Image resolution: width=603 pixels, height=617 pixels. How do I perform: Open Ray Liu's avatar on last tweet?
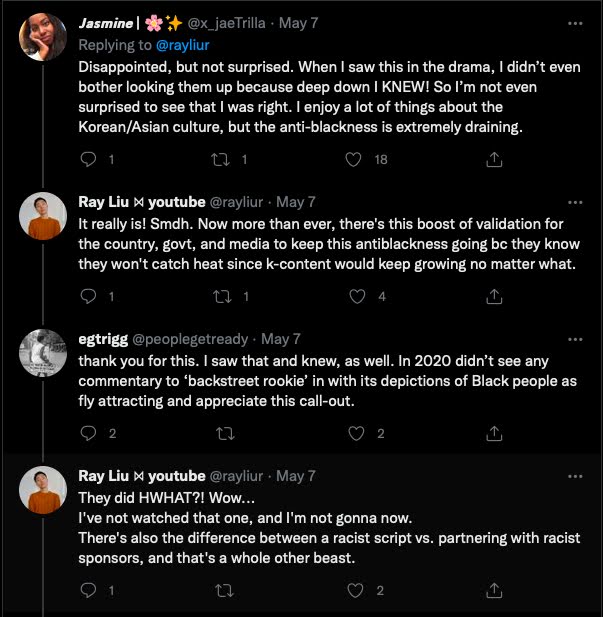pyautogui.click(x=42, y=490)
